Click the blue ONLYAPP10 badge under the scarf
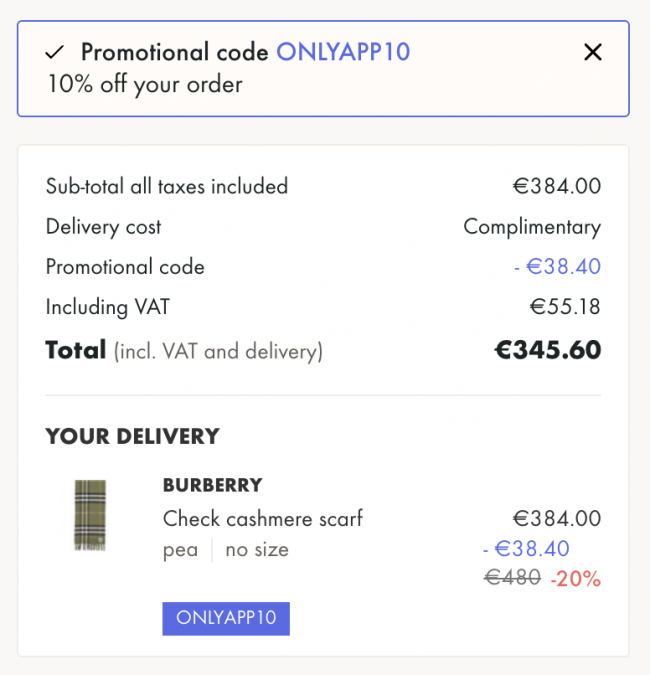 point(226,618)
